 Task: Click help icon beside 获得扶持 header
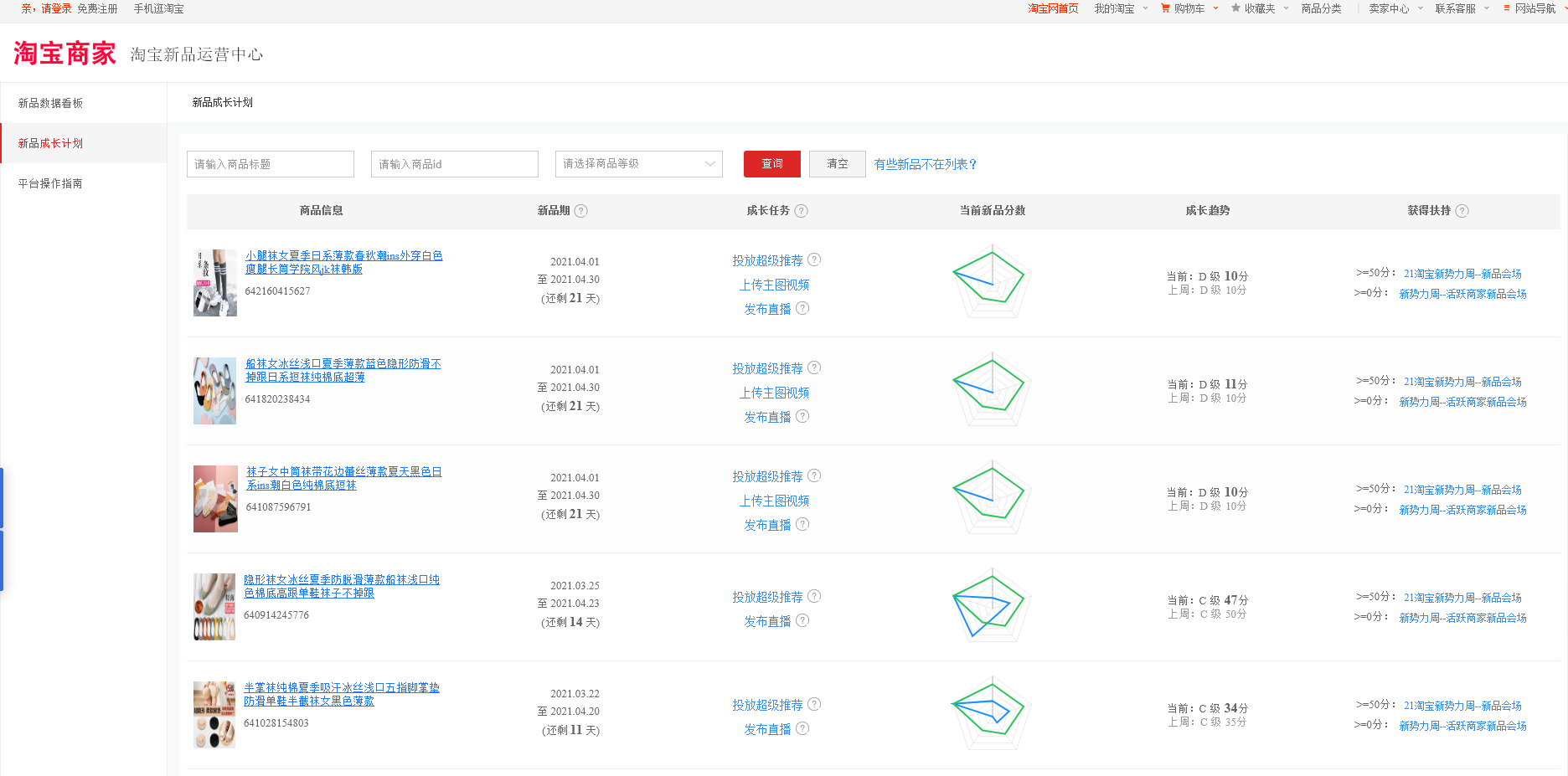tap(1462, 211)
